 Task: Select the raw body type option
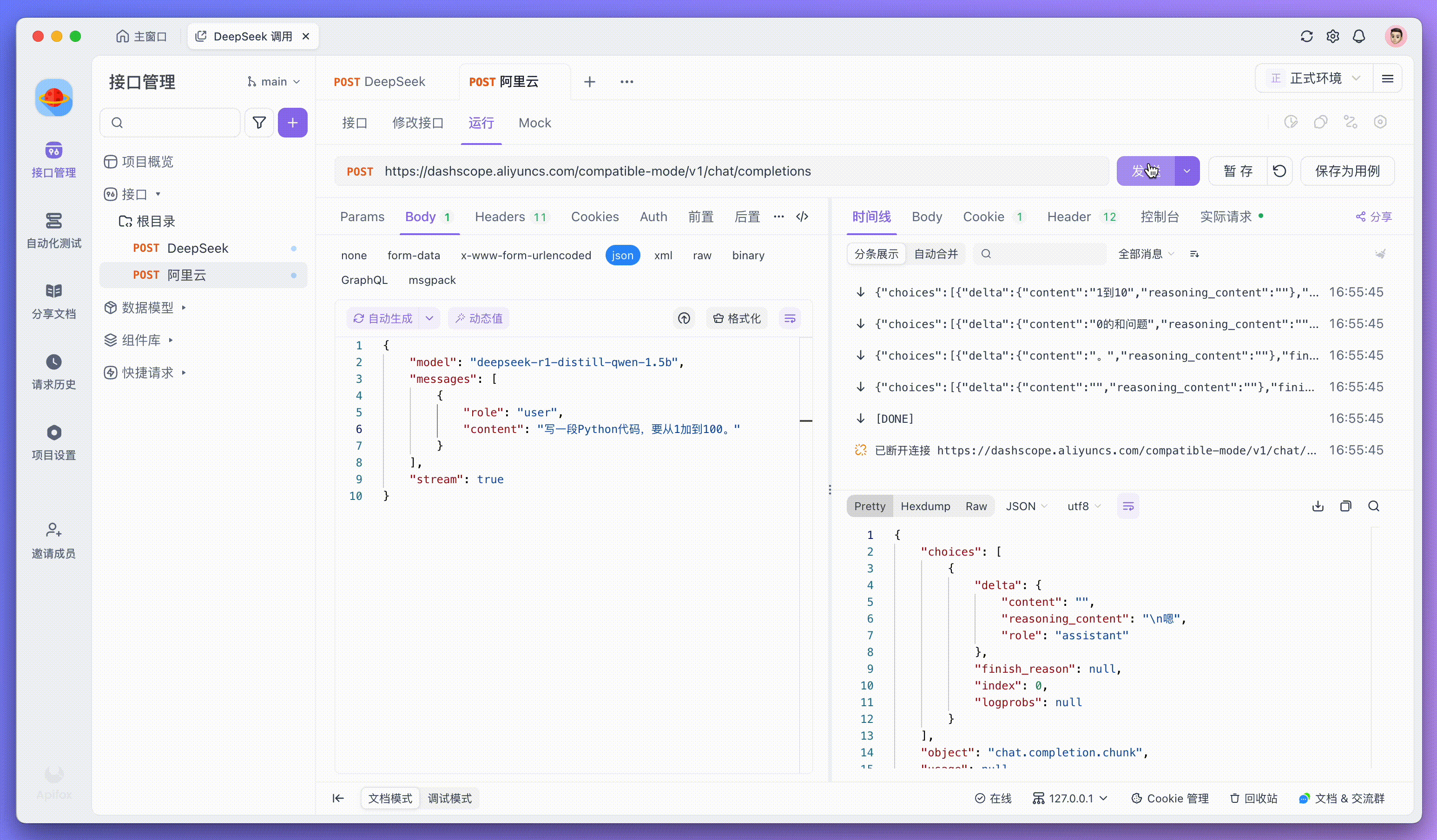pos(701,256)
